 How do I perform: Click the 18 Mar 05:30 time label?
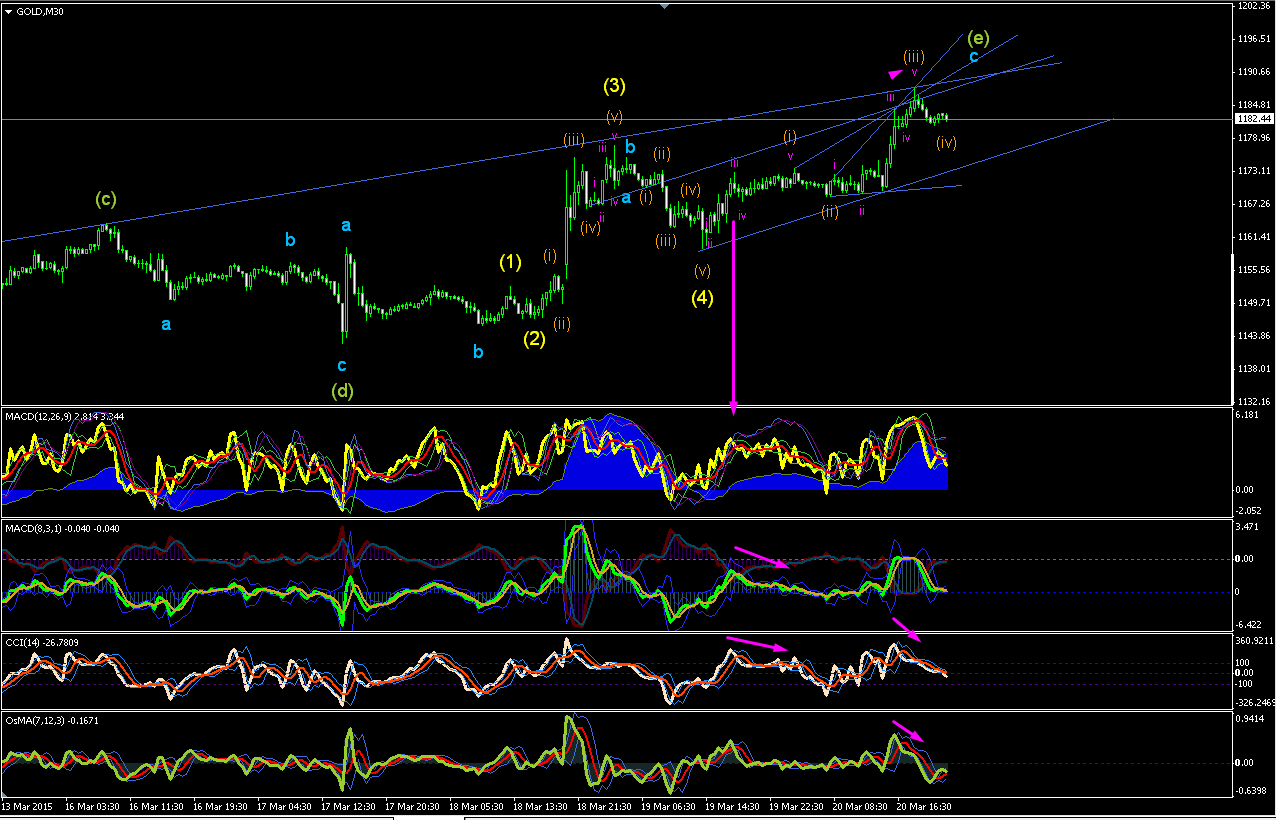(x=476, y=805)
